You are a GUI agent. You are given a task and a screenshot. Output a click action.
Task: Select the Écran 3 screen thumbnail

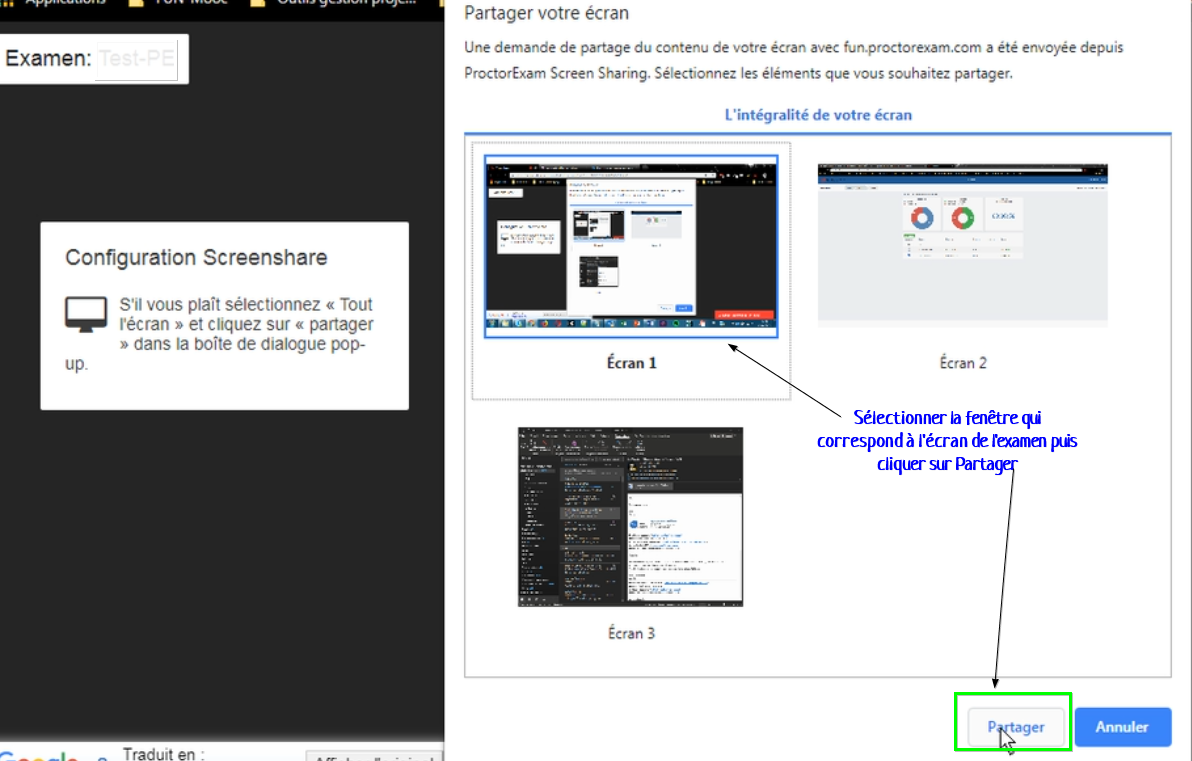(x=630, y=516)
